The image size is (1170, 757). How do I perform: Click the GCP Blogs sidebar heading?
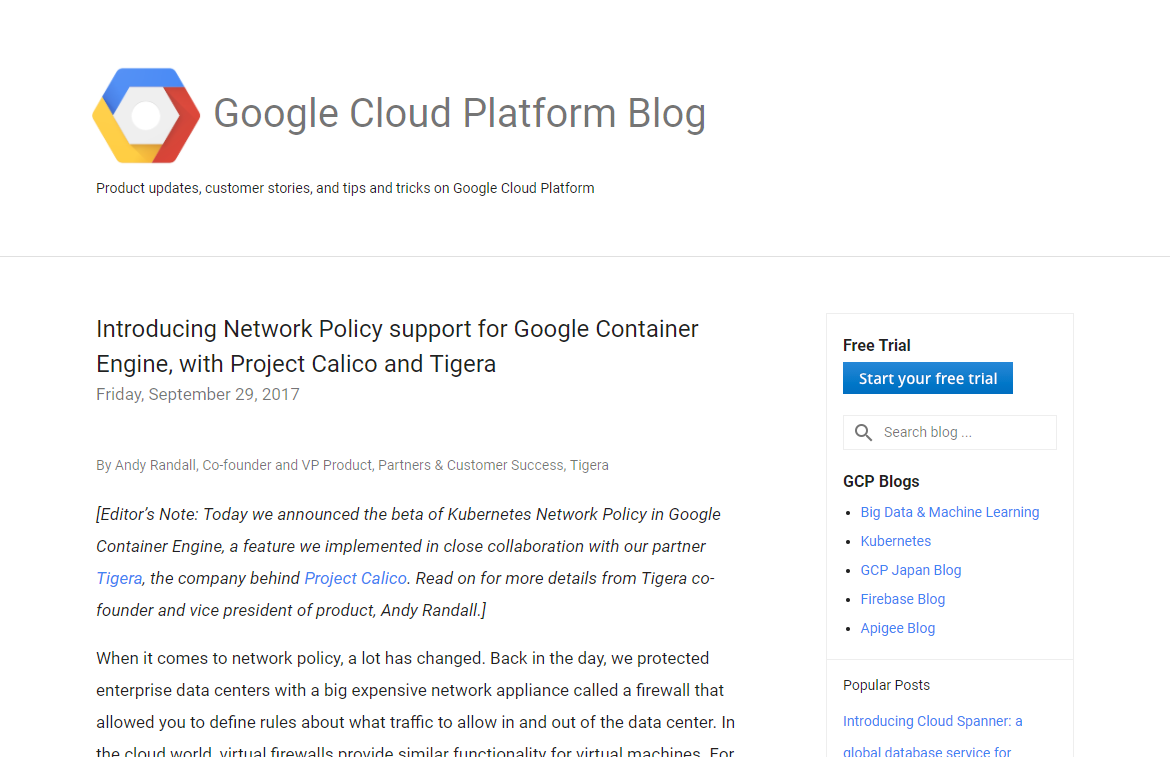tap(881, 481)
